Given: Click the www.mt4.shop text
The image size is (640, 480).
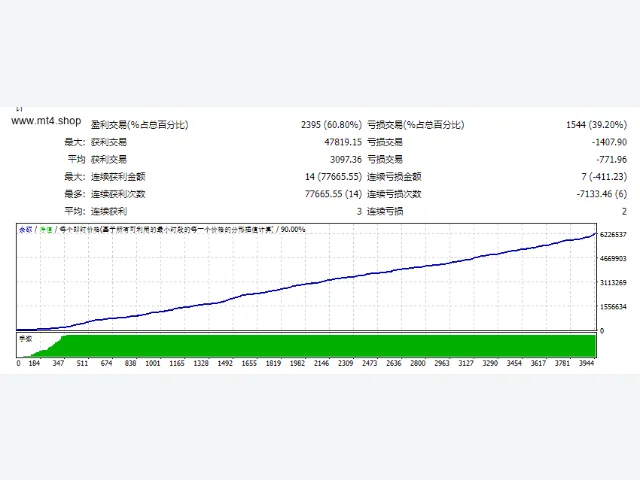Looking at the screenshot, I should tap(46, 121).
